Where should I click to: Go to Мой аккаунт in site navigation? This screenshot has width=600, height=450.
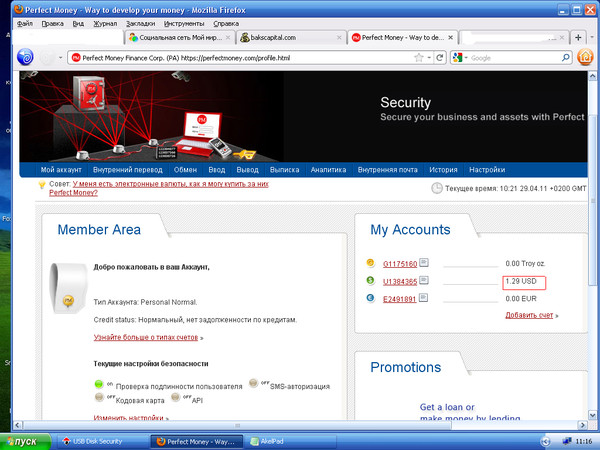[61, 170]
